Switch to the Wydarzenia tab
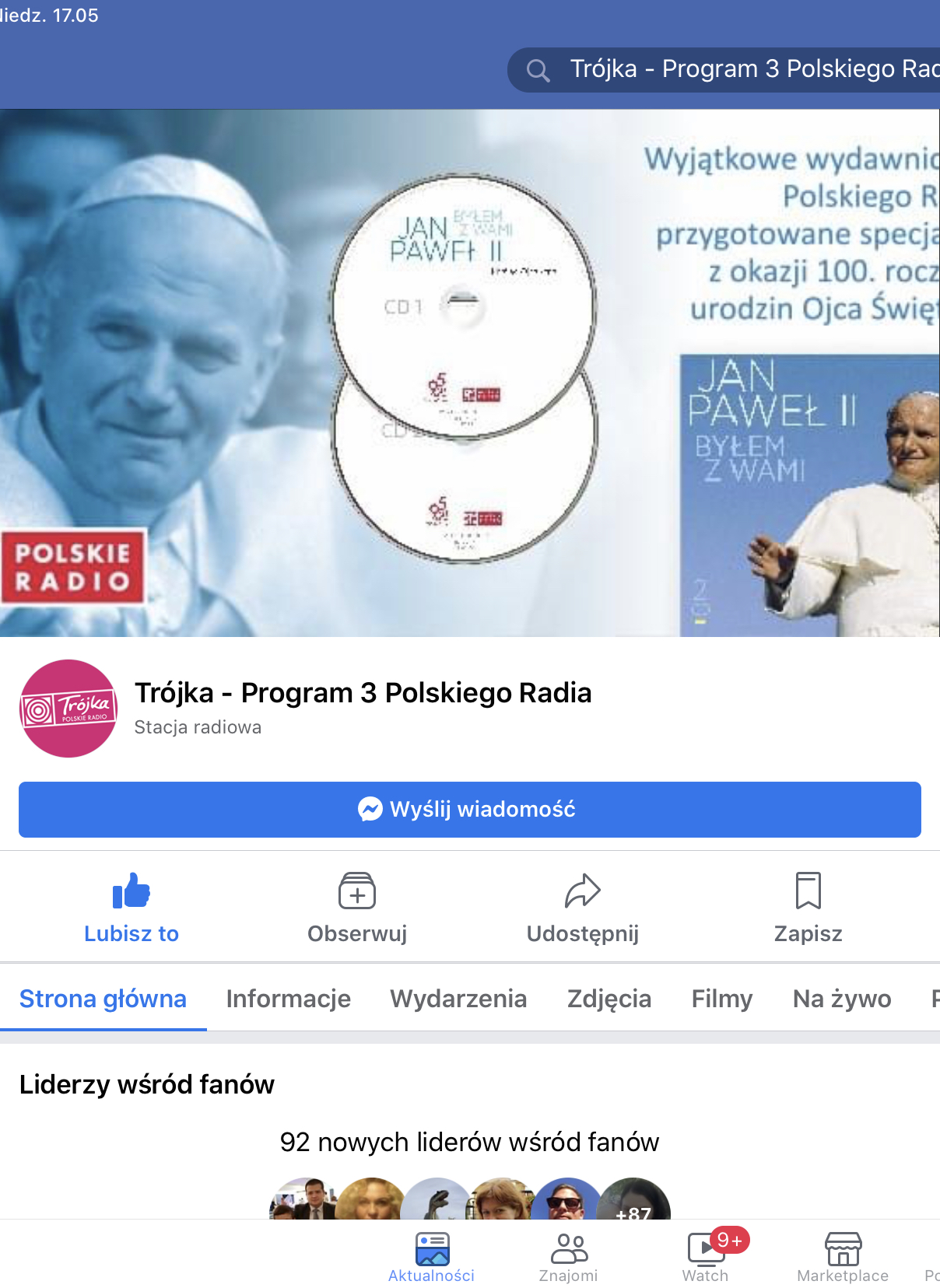Screen dimensions: 940x1288 point(459,999)
